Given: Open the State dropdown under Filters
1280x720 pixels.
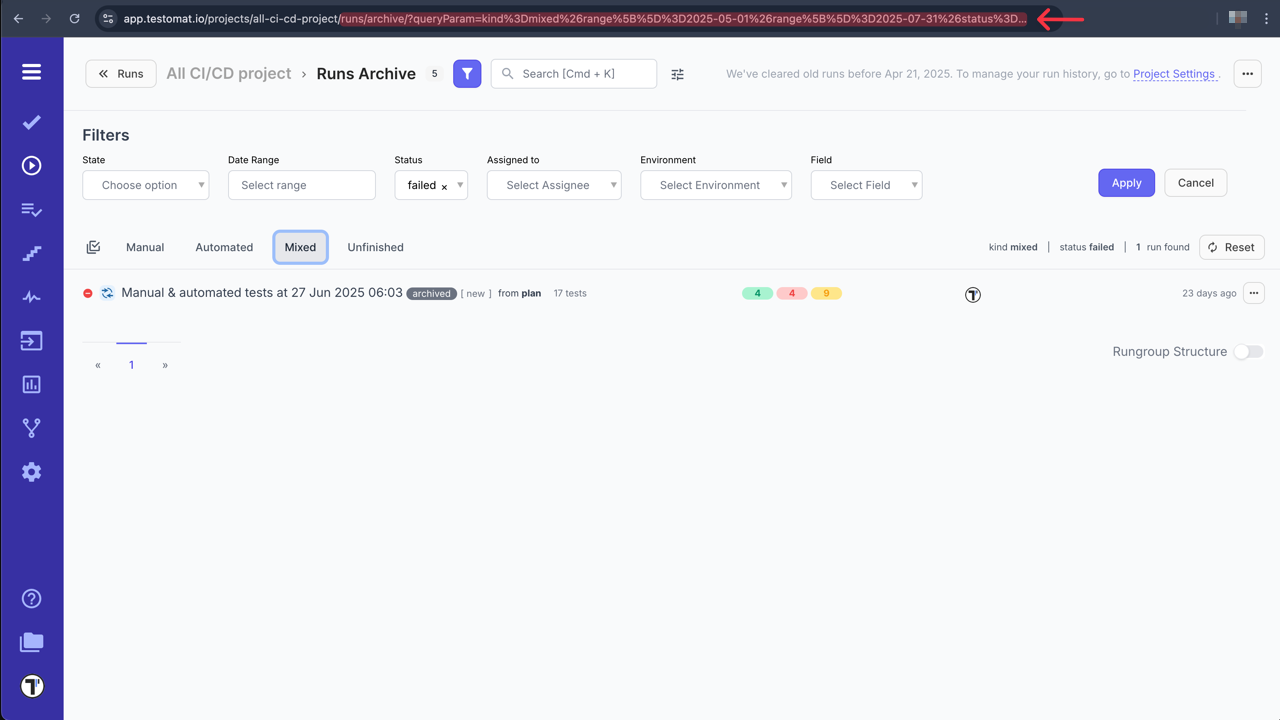Looking at the screenshot, I should click(145, 185).
